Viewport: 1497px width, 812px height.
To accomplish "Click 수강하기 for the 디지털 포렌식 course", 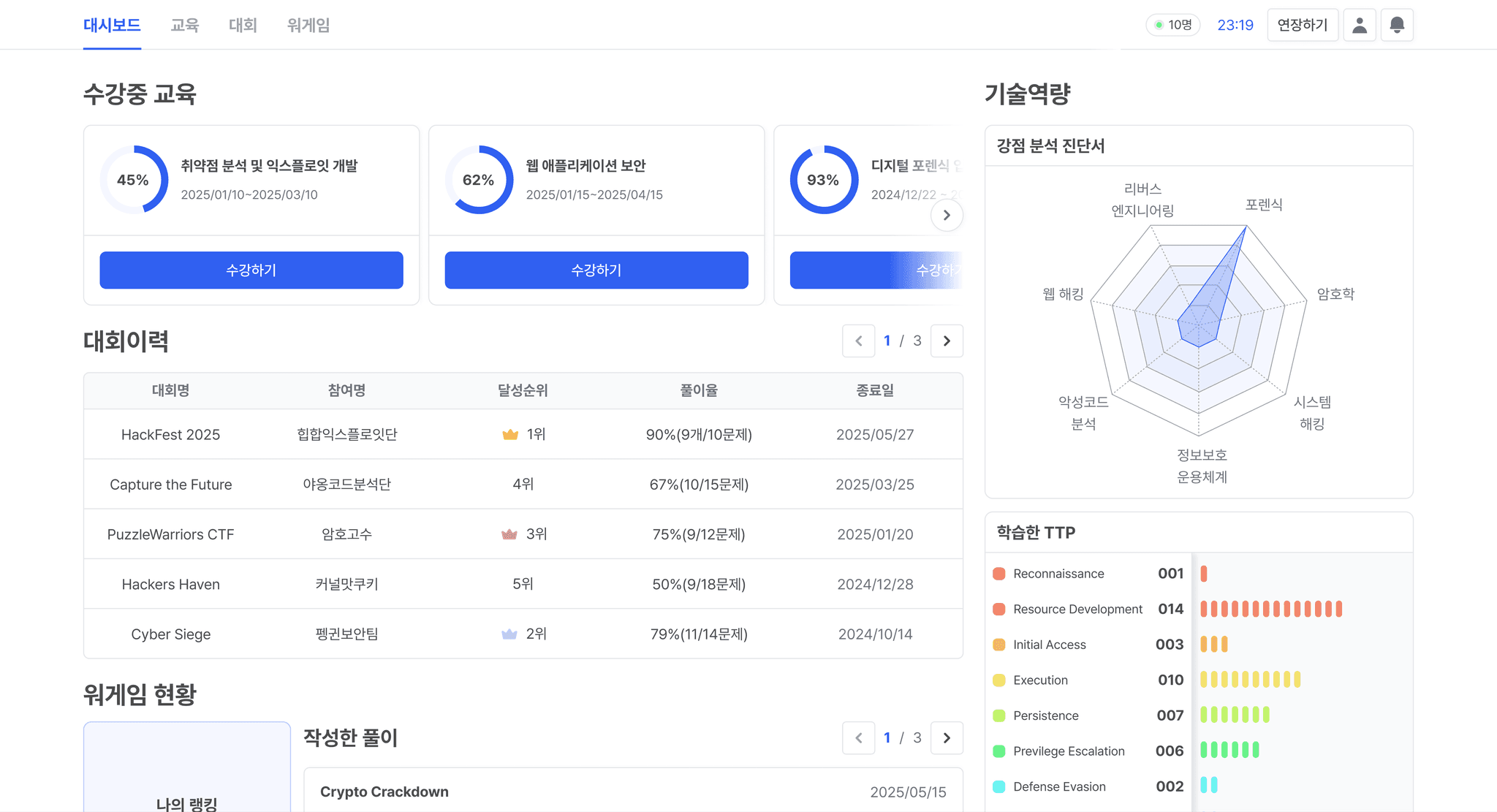I will tap(876, 270).
